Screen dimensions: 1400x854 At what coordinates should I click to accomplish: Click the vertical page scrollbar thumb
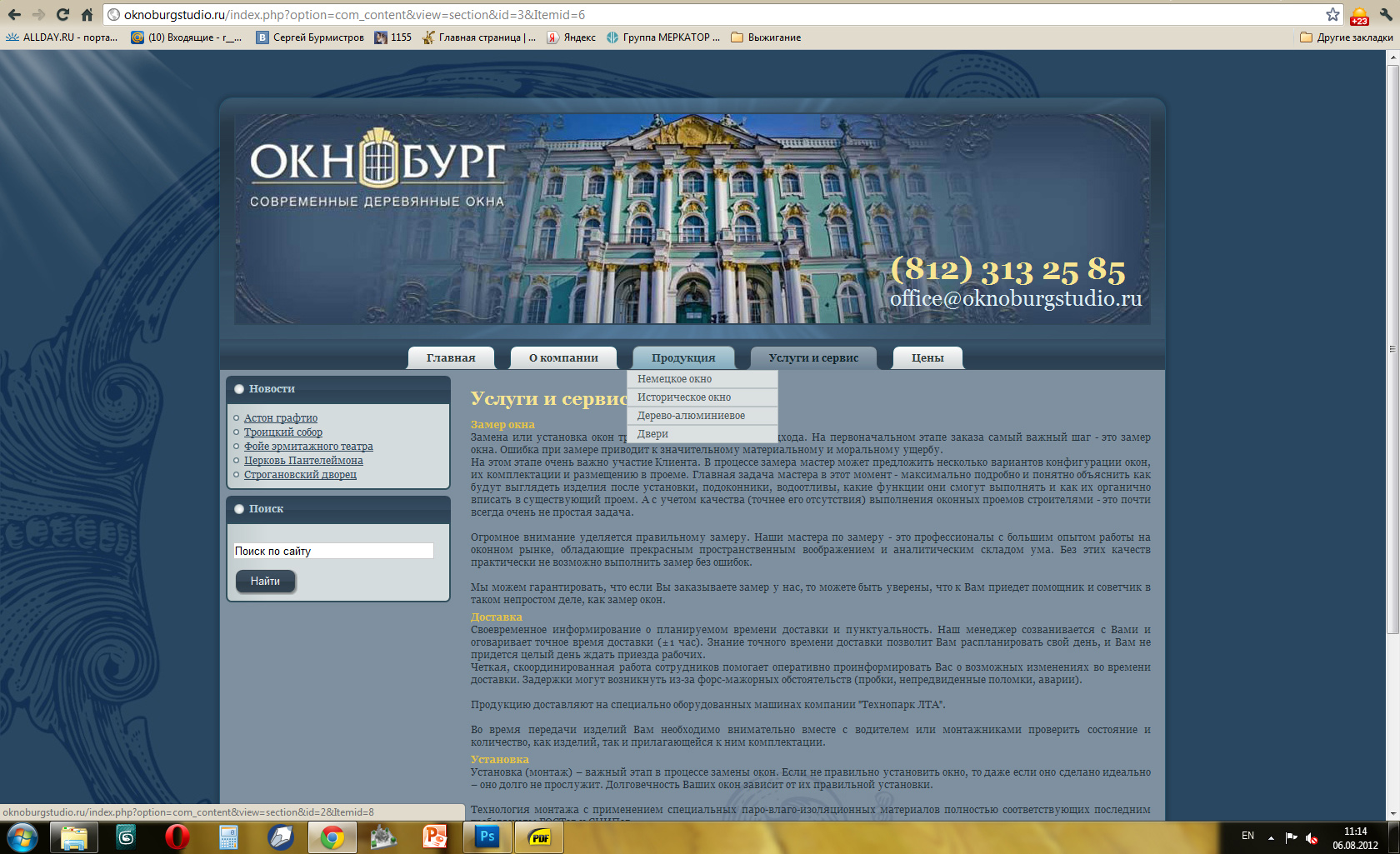(x=1392, y=348)
